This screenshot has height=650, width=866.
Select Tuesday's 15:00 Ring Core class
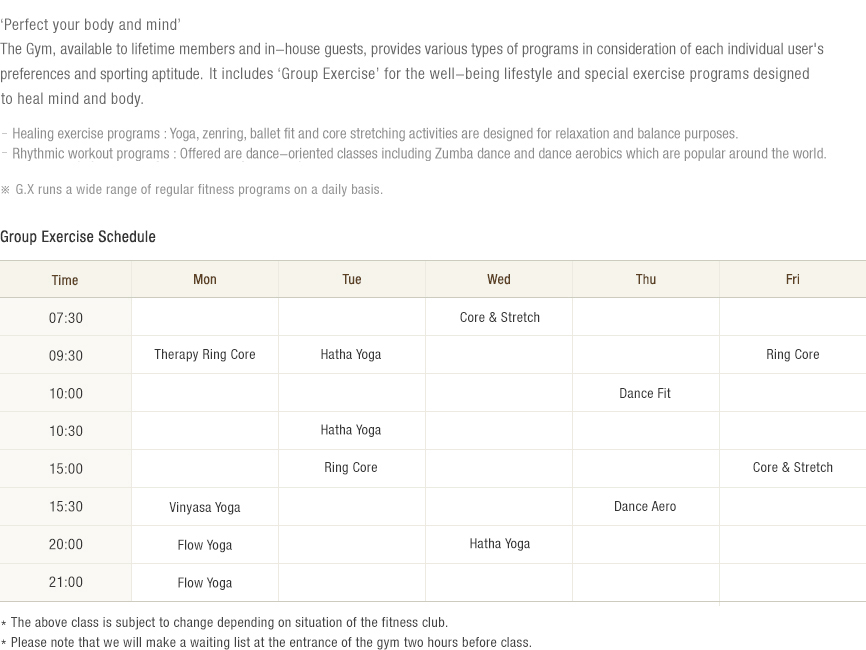[x=351, y=468]
